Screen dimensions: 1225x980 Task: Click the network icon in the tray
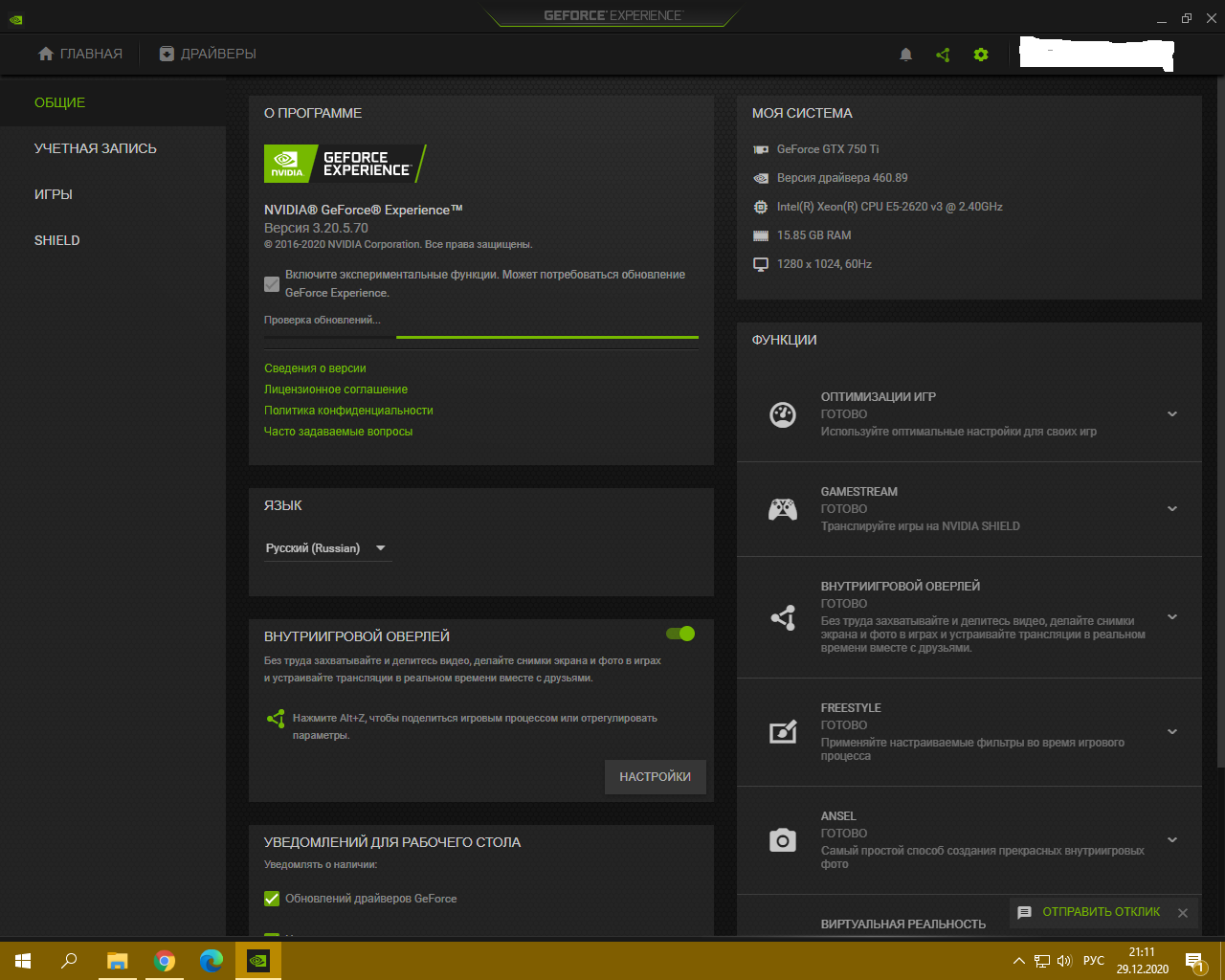click(x=1042, y=961)
